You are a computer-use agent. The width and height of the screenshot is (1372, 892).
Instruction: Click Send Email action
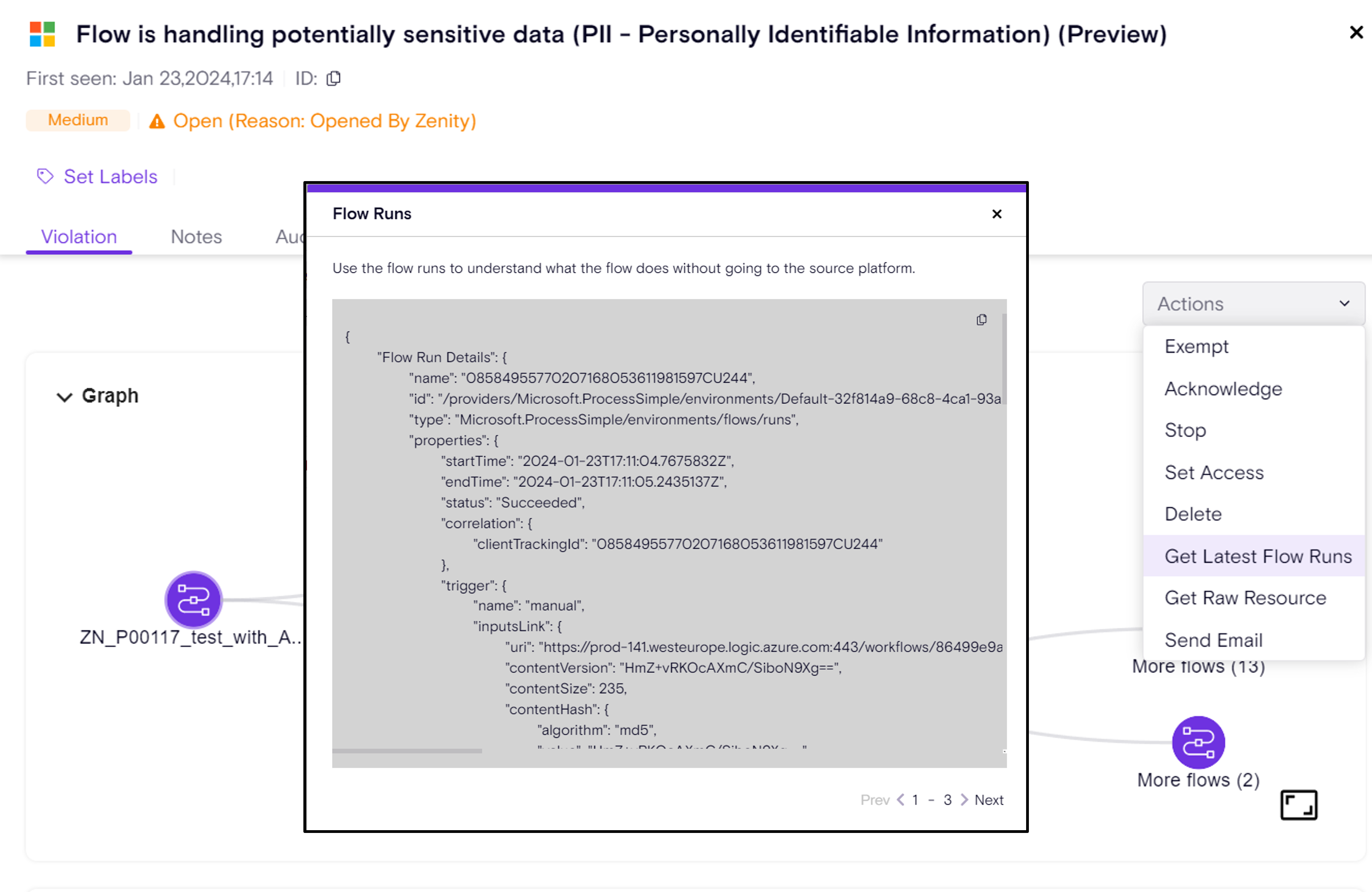1213,639
